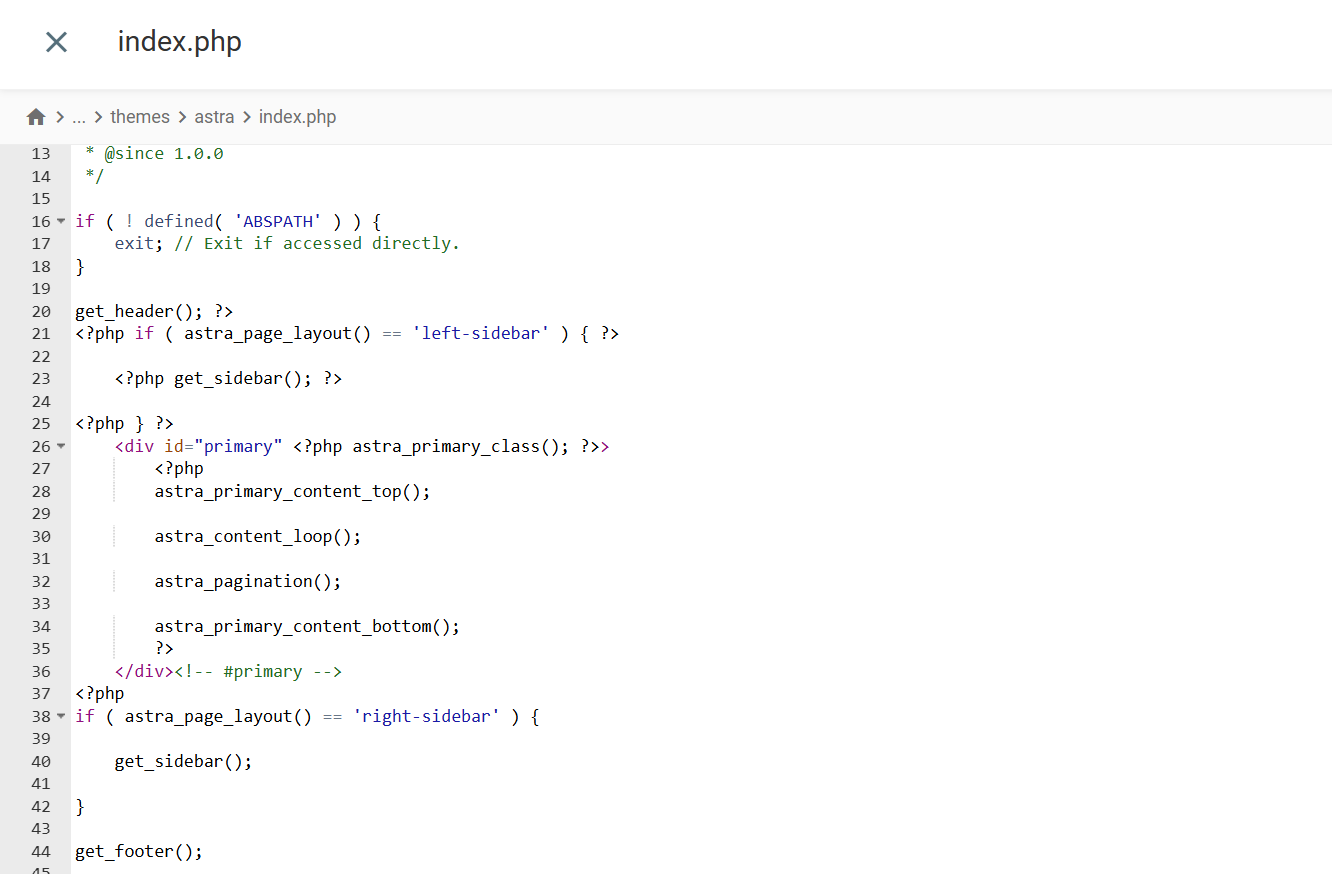Collapse the code block at line 16
Viewport: 1332px width, 874px height.
coord(61,221)
